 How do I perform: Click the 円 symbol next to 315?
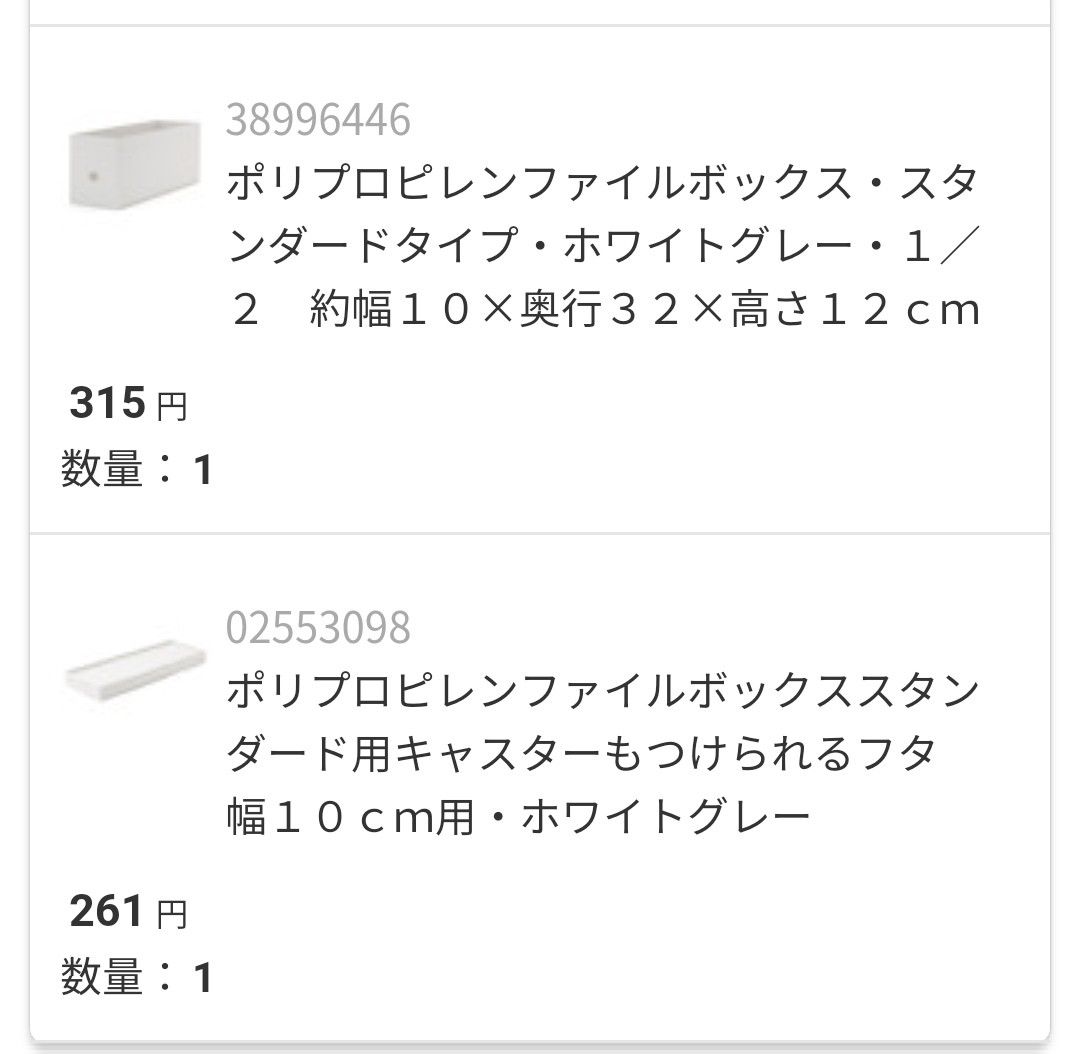click(x=172, y=407)
